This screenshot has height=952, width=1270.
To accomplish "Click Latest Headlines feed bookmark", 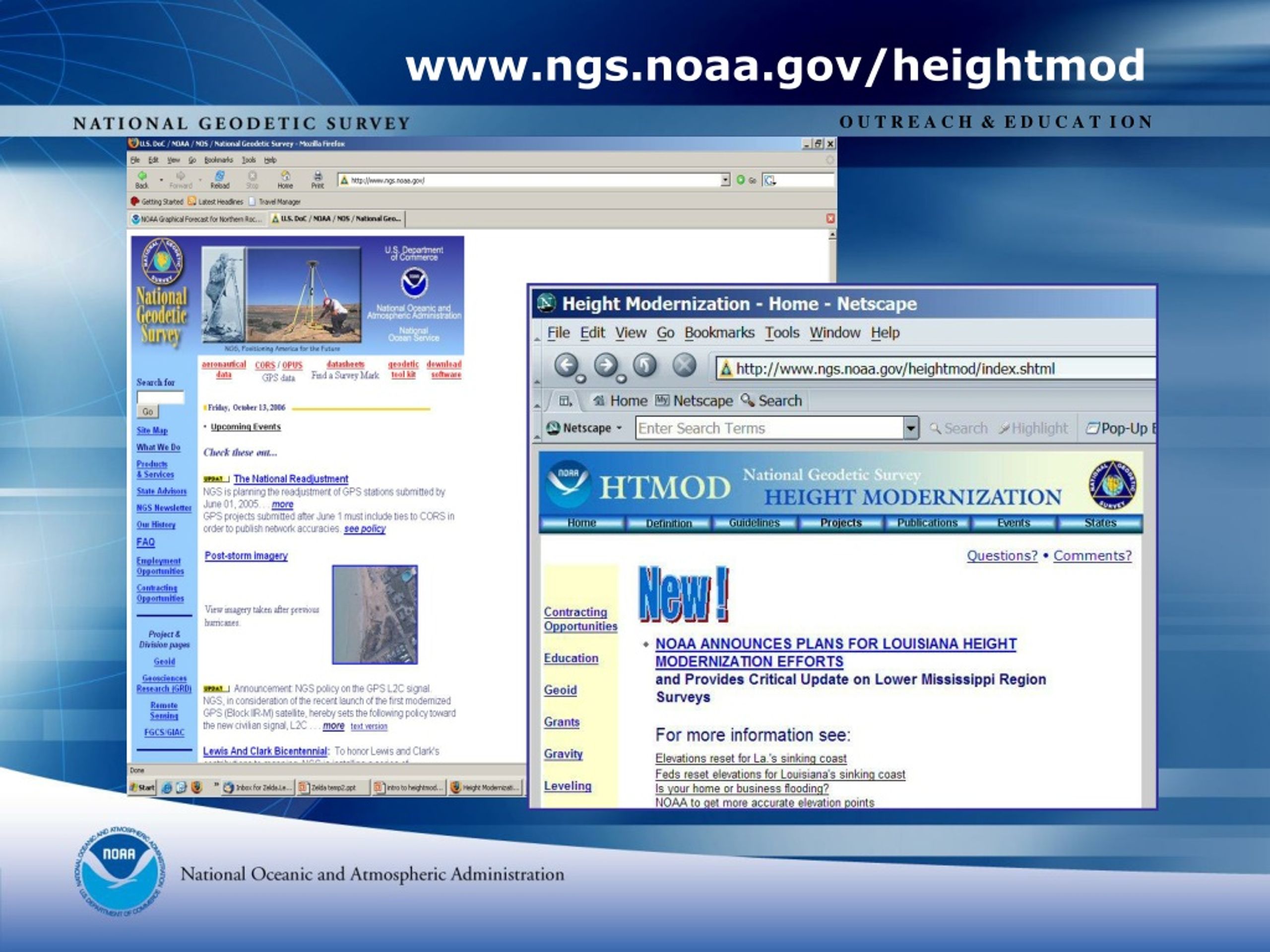I will point(215,201).
